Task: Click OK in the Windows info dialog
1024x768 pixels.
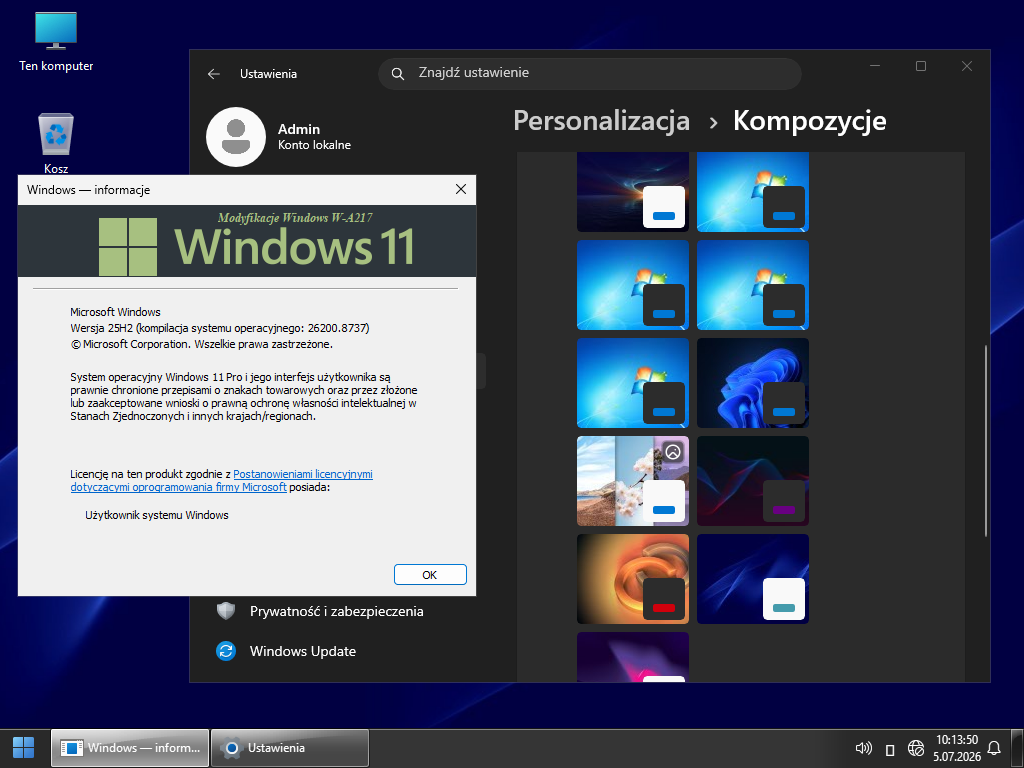Action: click(x=430, y=575)
